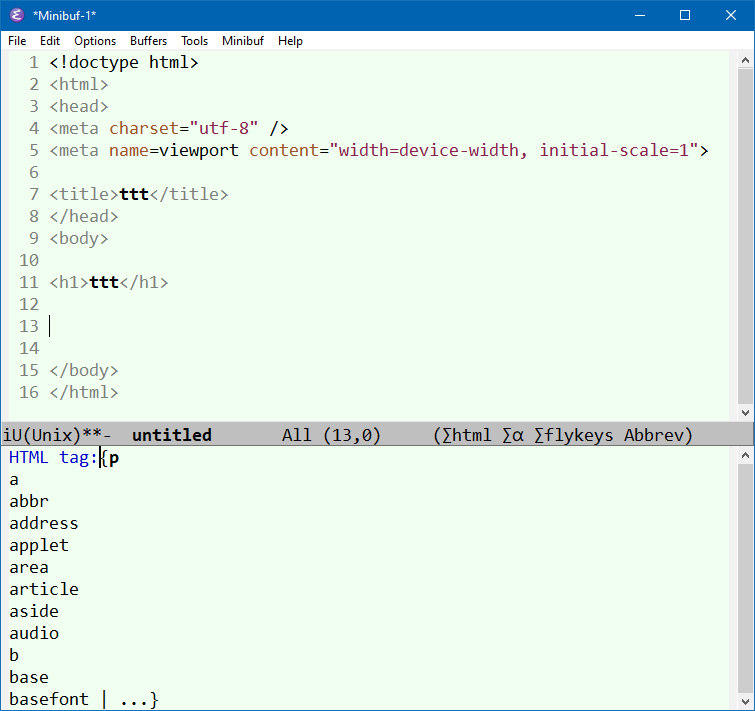Click line number 13 in the margin
Screen dimensions: 755x711
tap(29, 326)
